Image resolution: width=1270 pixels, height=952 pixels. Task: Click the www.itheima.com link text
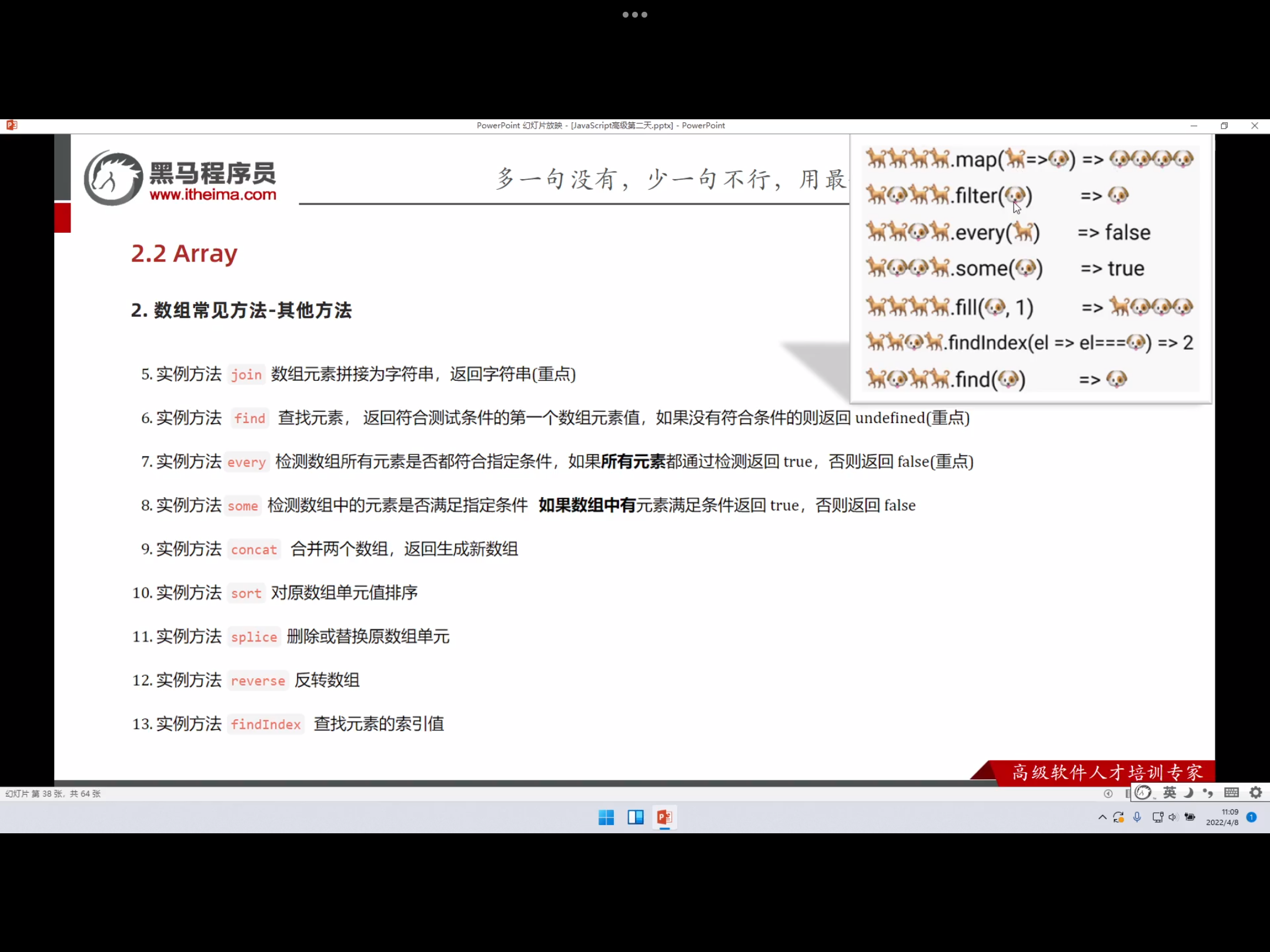point(212,195)
